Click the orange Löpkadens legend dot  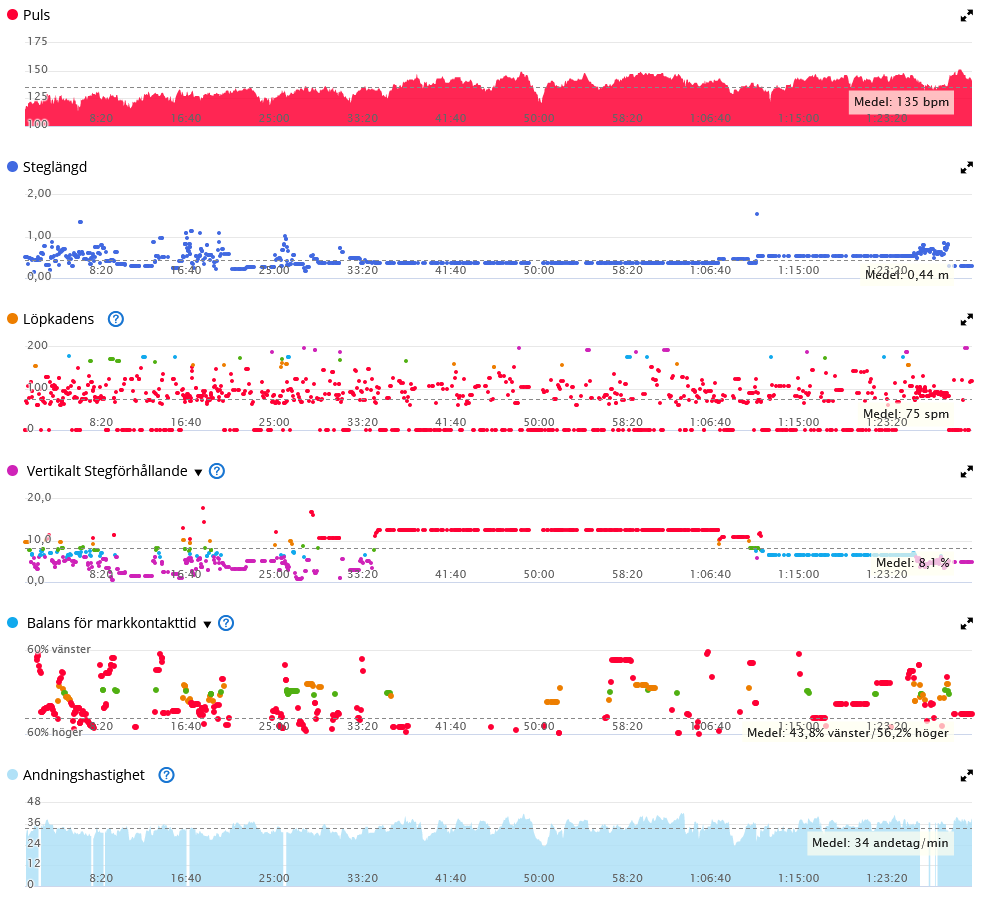click(12, 319)
